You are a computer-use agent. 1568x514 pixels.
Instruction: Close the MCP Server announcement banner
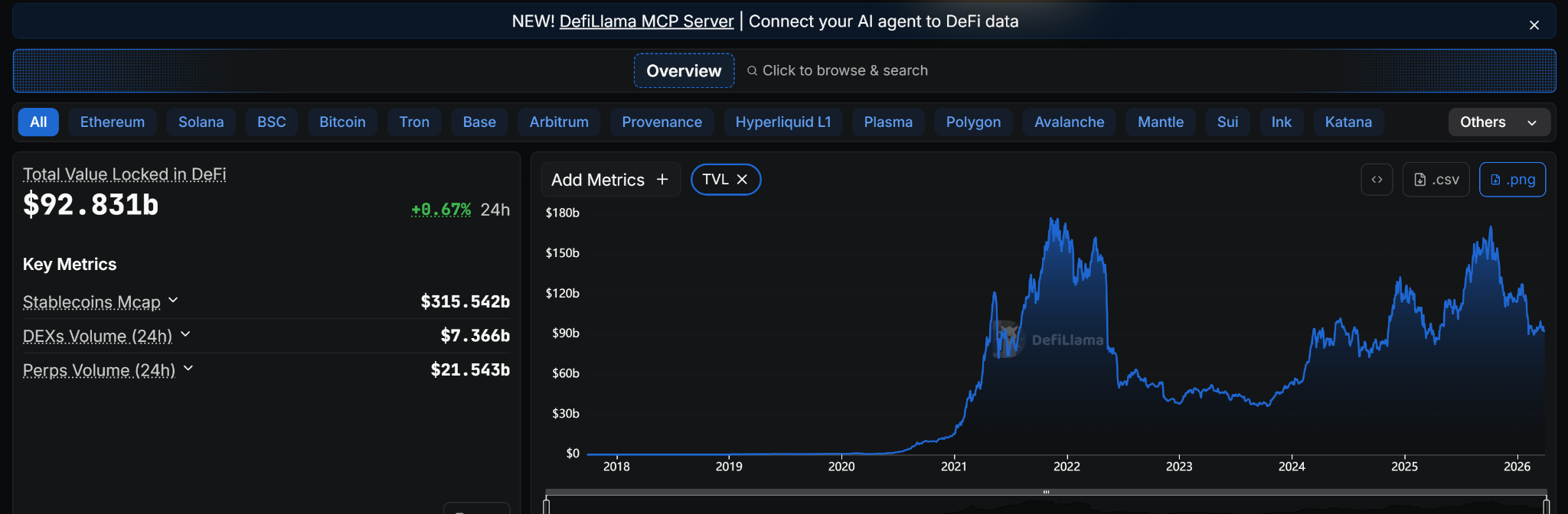1534,25
